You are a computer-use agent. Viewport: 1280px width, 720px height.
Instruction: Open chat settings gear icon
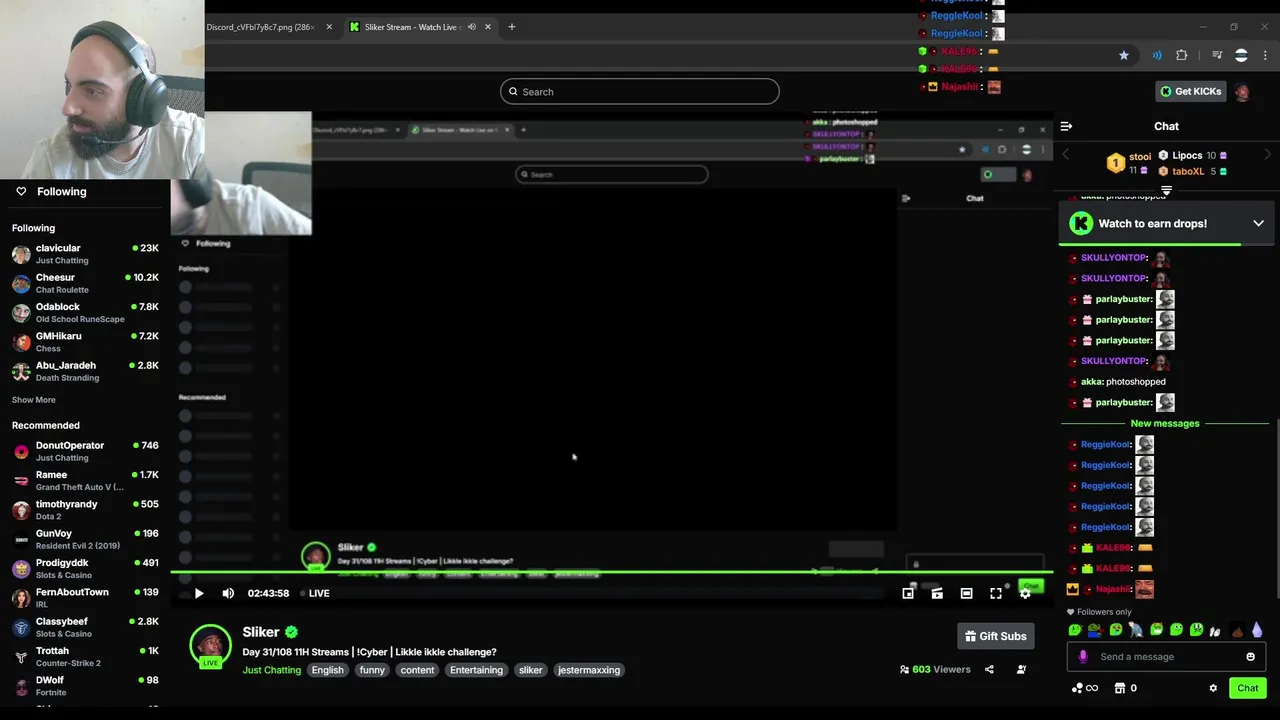pyautogui.click(x=1213, y=688)
